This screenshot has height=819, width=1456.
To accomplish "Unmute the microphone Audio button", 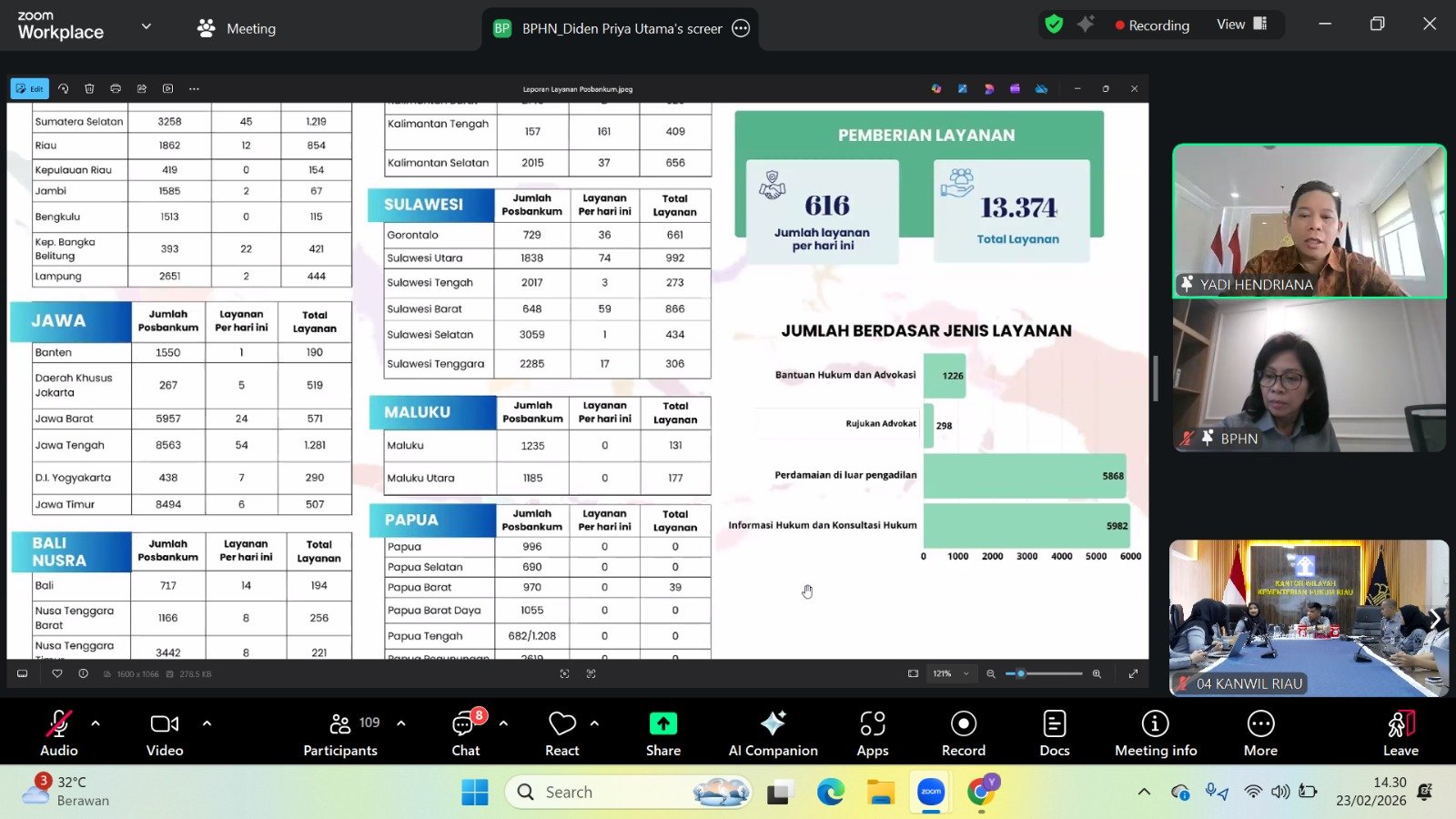I will (x=58, y=733).
